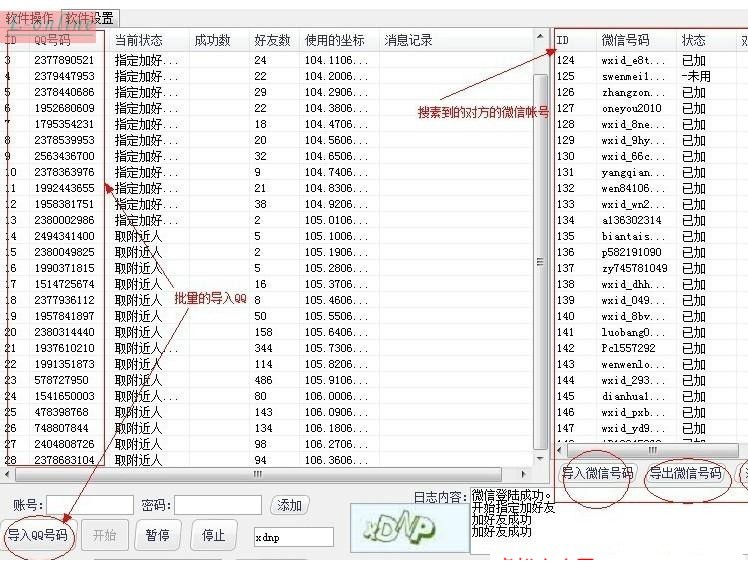The width and height of the screenshot is (748, 583).
Task: Export with 导出微信号码 button
Action: click(686, 473)
